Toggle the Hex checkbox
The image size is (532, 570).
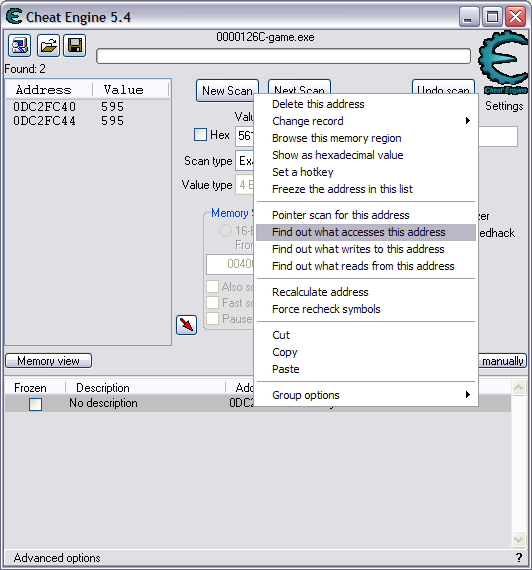[x=200, y=135]
